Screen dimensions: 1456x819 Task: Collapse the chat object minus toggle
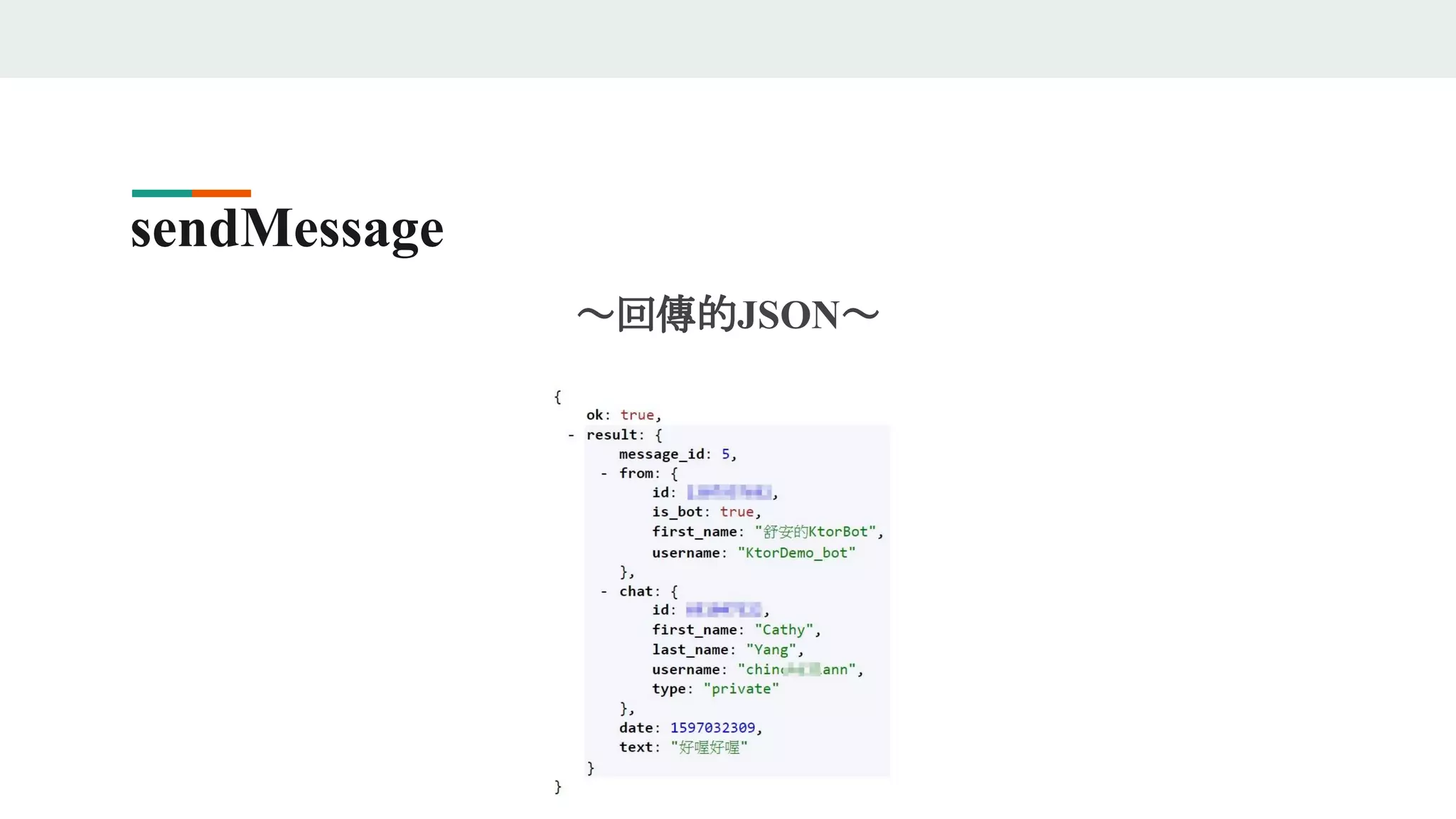[x=604, y=591]
